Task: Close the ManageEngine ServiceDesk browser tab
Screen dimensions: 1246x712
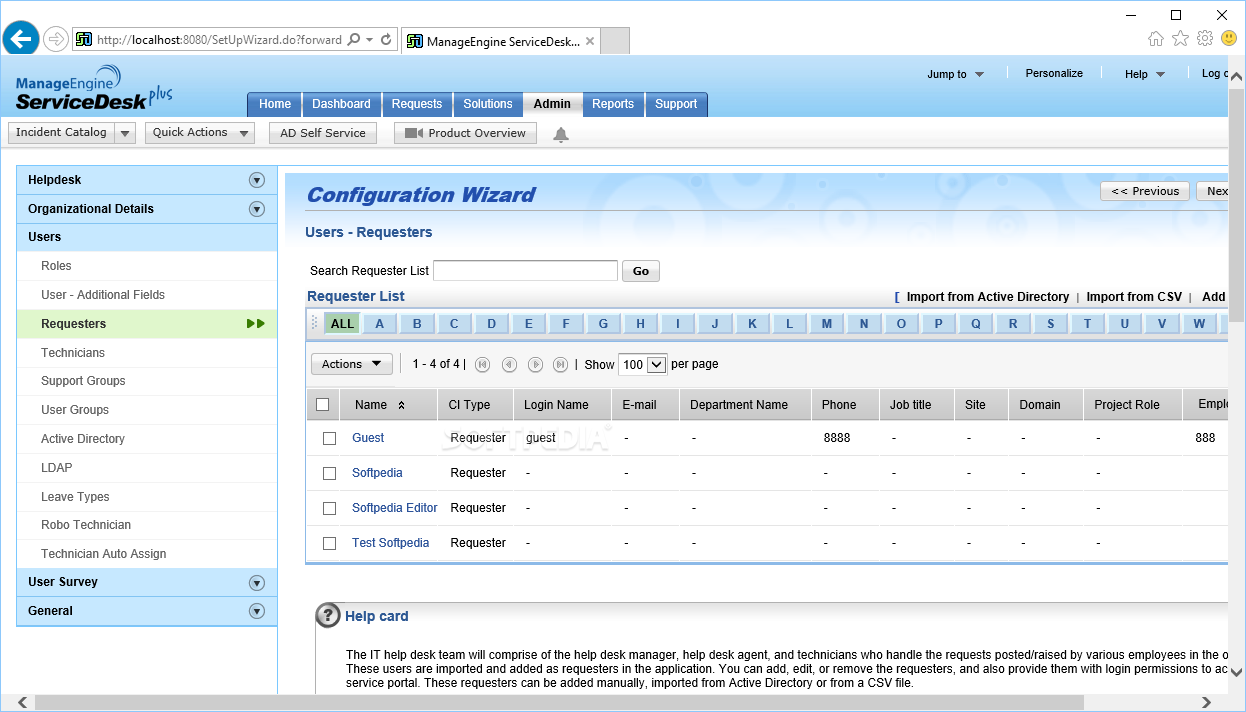Action: [x=590, y=41]
